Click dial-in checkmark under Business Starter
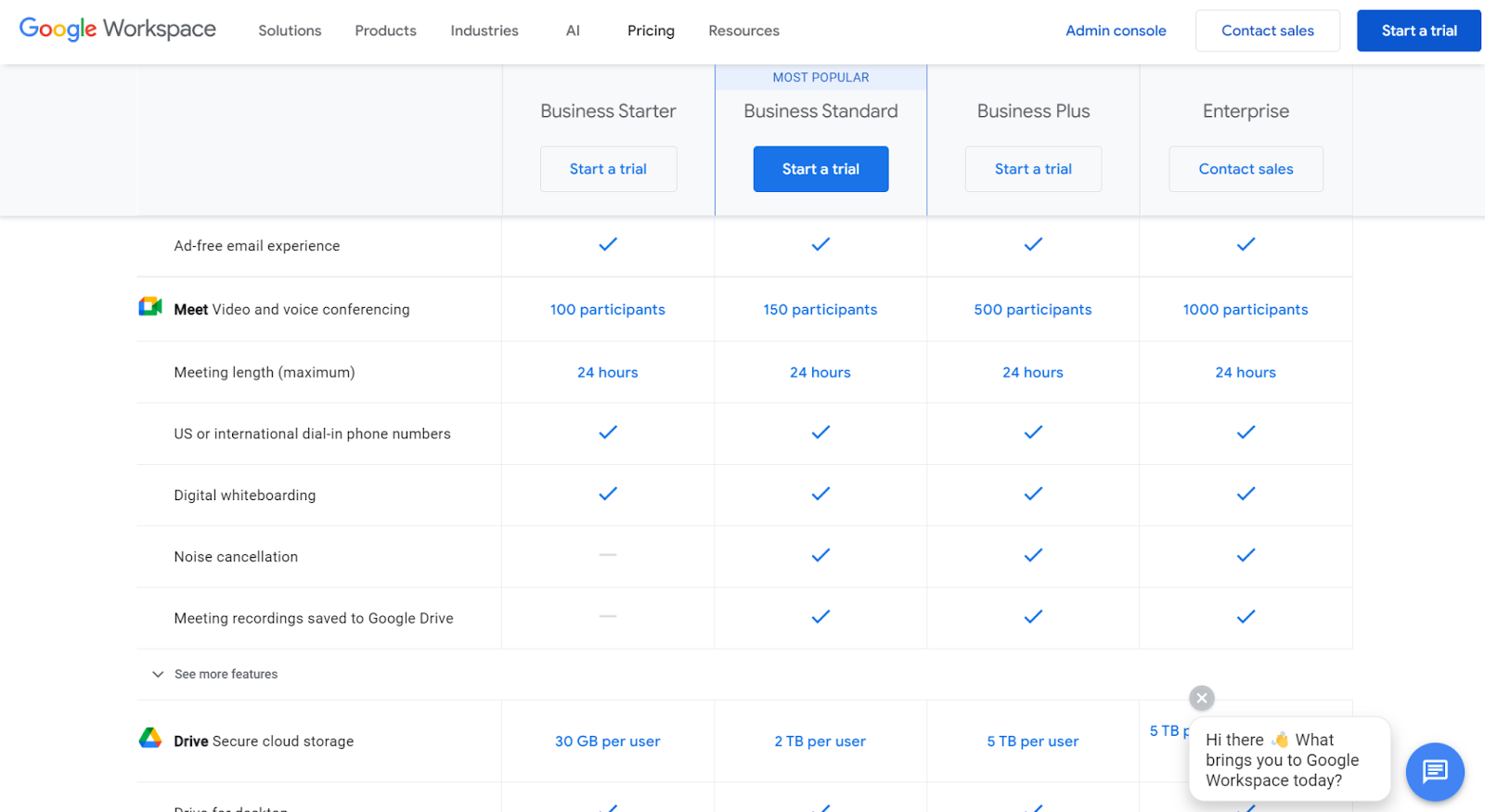The width and height of the screenshot is (1485, 812). pyautogui.click(x=608, y=432)
